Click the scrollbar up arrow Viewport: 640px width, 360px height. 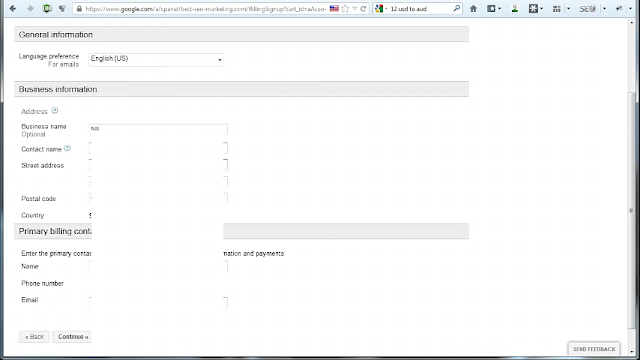coord(632,23)
